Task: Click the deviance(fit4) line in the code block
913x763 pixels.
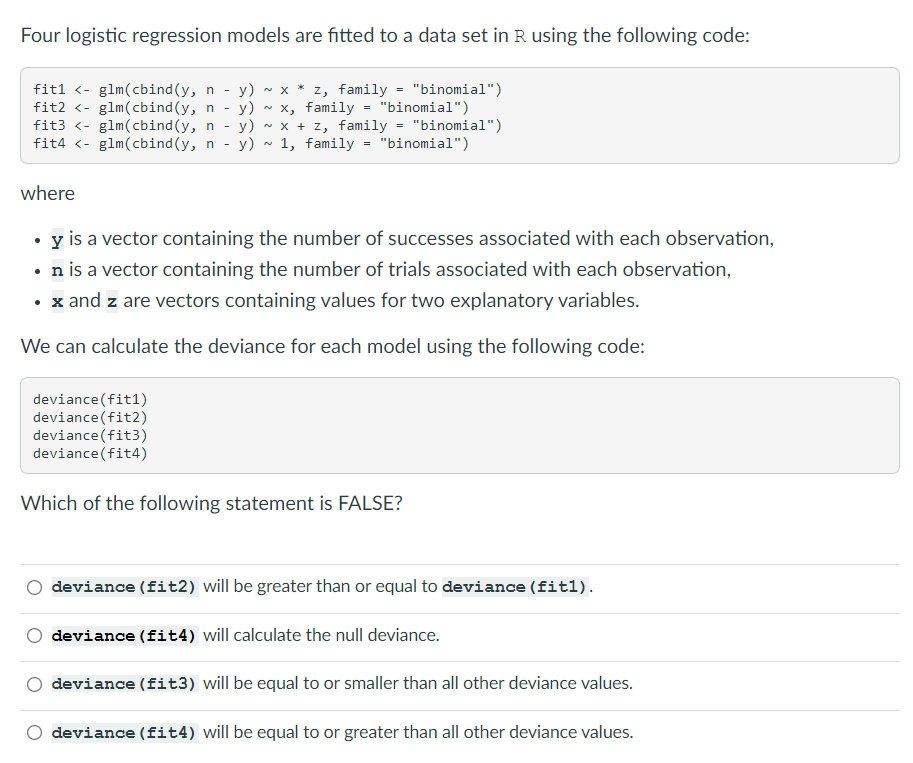Action: 90,454
